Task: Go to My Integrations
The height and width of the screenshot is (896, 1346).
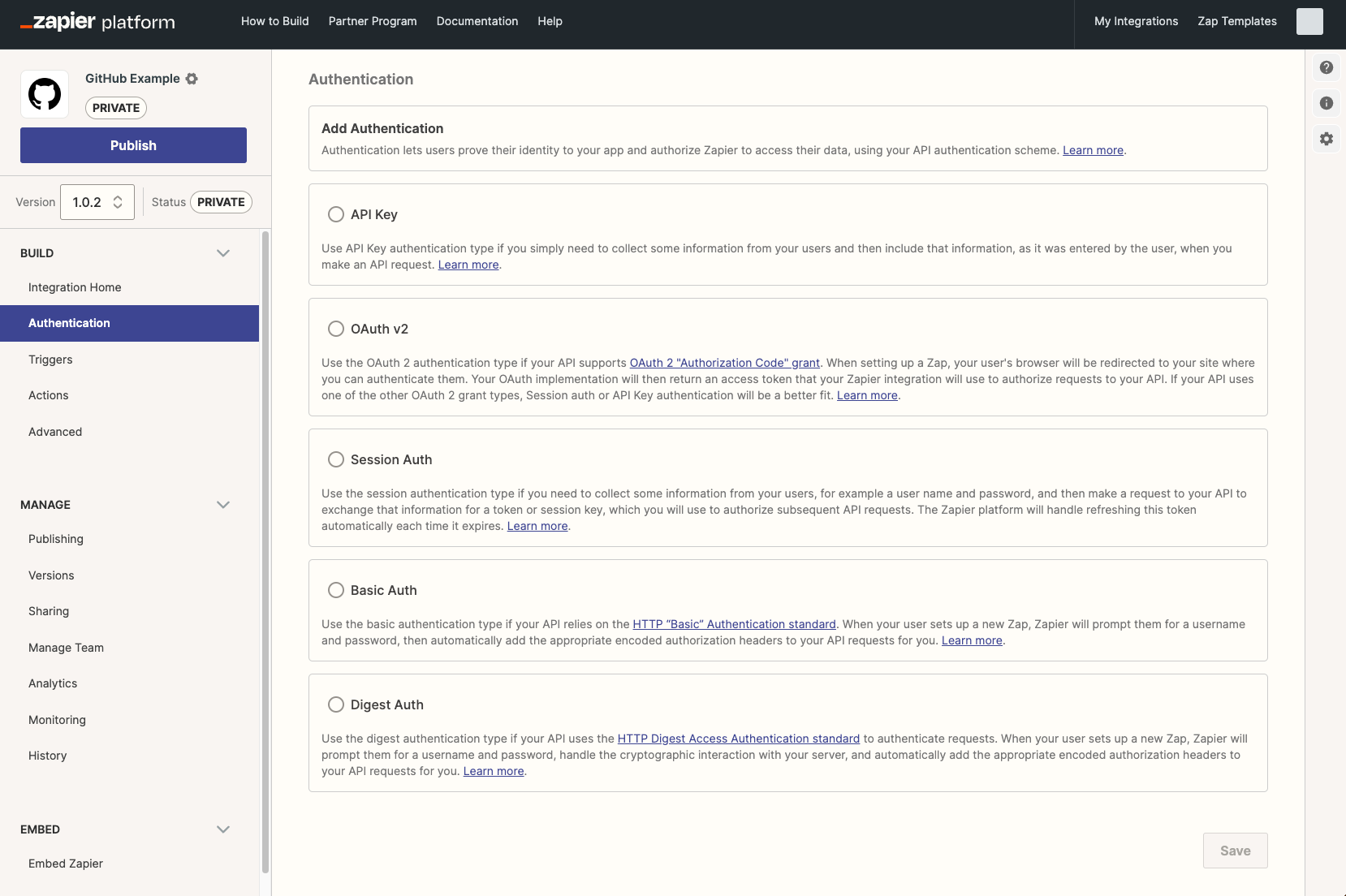Action: click(1136, 21)
